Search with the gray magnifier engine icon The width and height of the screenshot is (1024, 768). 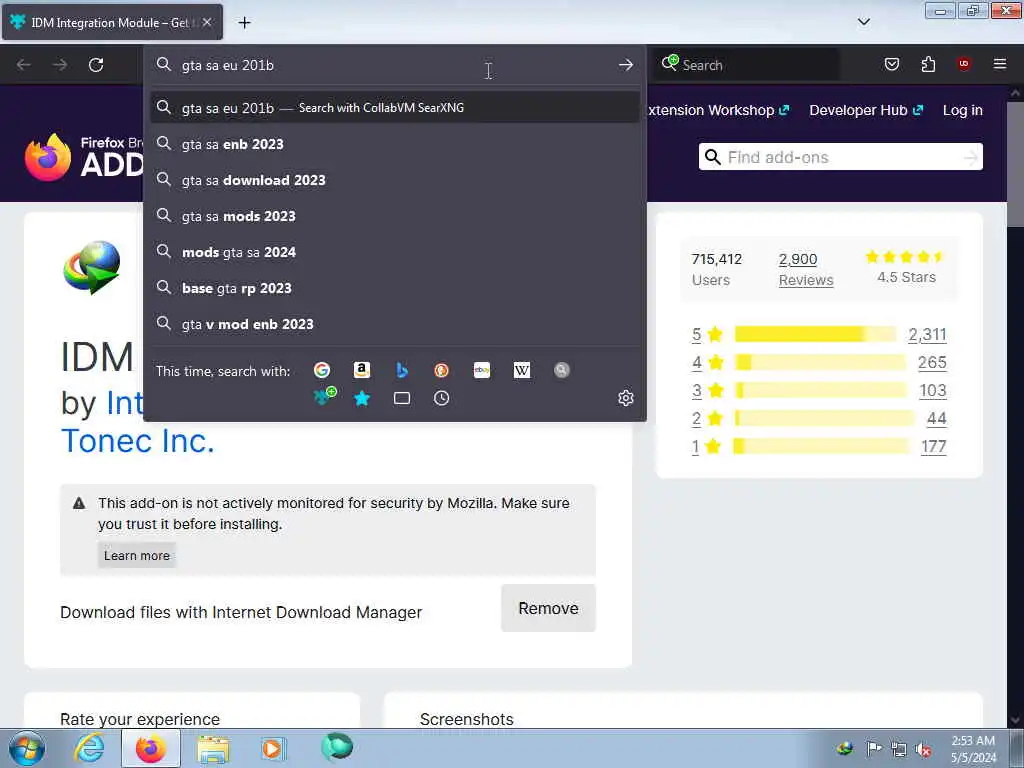point(562,370)
